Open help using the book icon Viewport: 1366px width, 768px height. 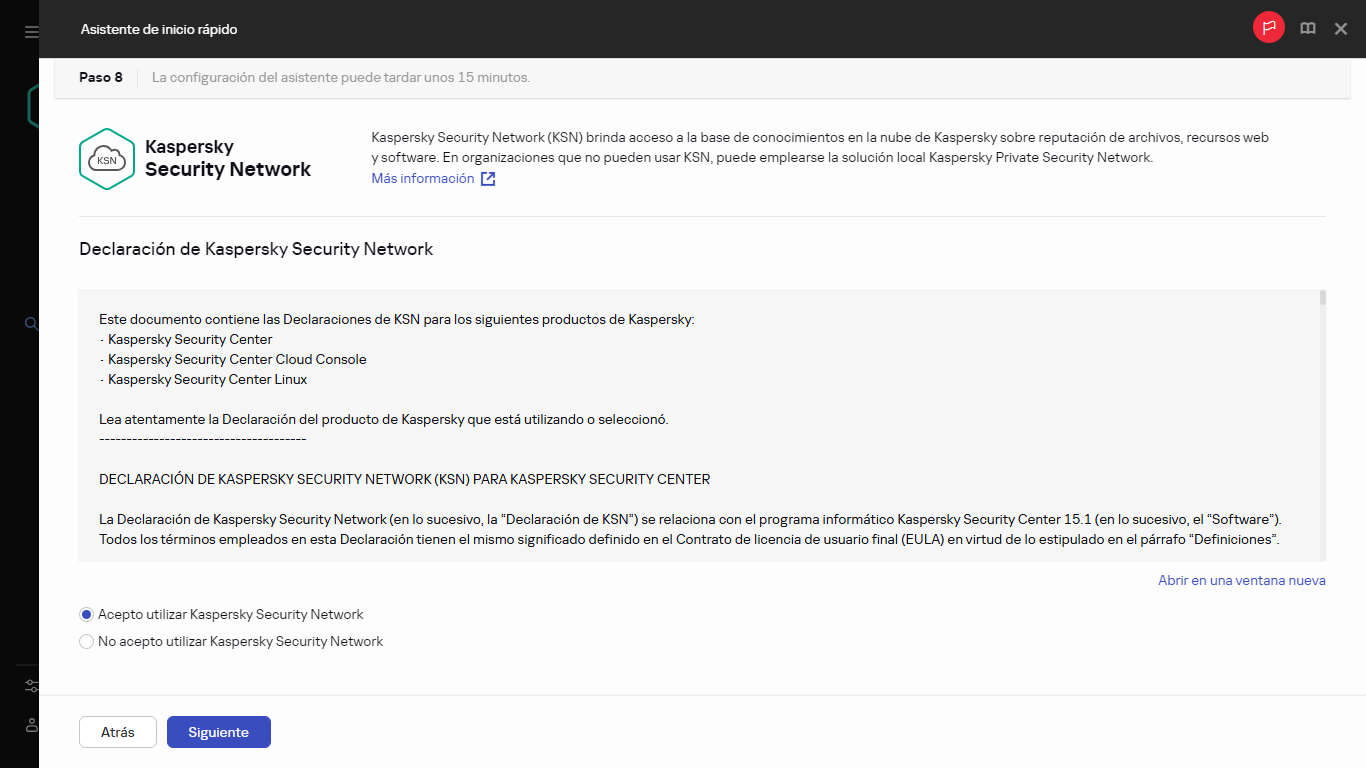[x=1307, y=28]
